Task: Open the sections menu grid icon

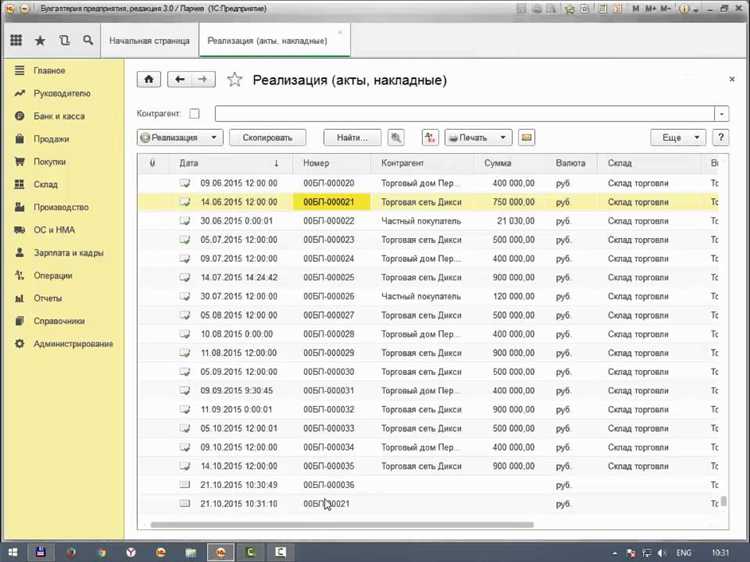Action: click(16, 41)
